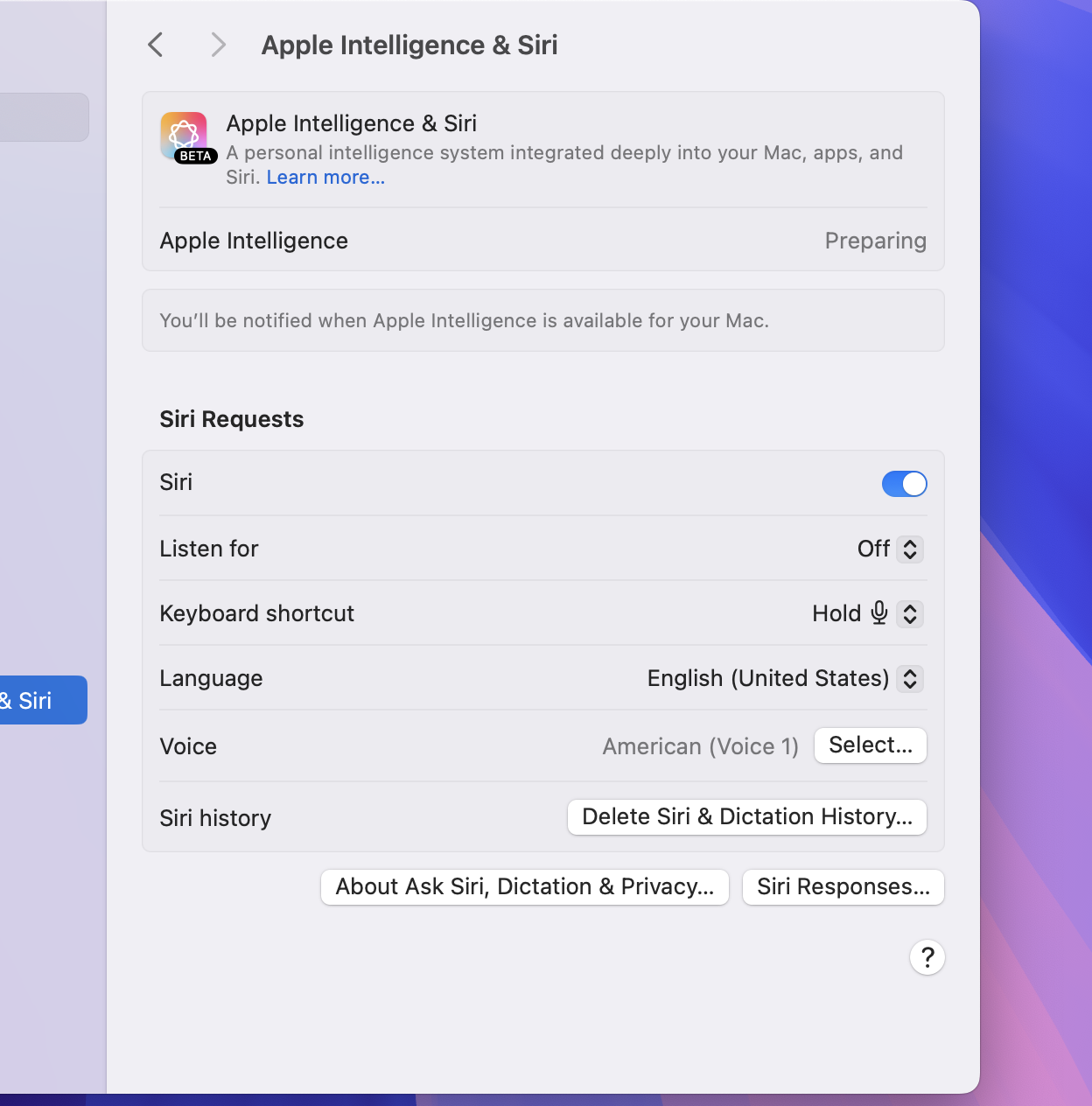Click the Apple Intelligence Preparing row
The width and height of the screenshot is (1092, 1106).
tap(543, 241)
